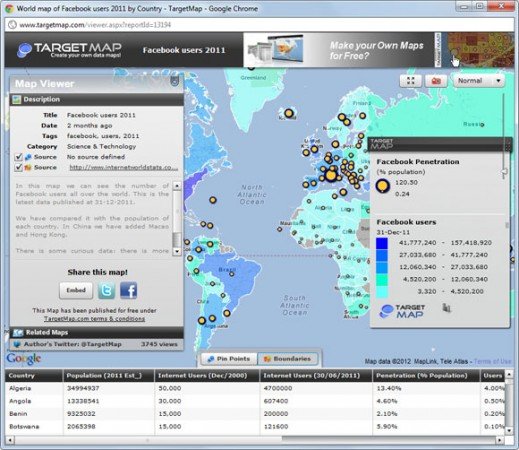
Task: Open TargetMap.com terms & conditions link
Action: coord(94,319)
